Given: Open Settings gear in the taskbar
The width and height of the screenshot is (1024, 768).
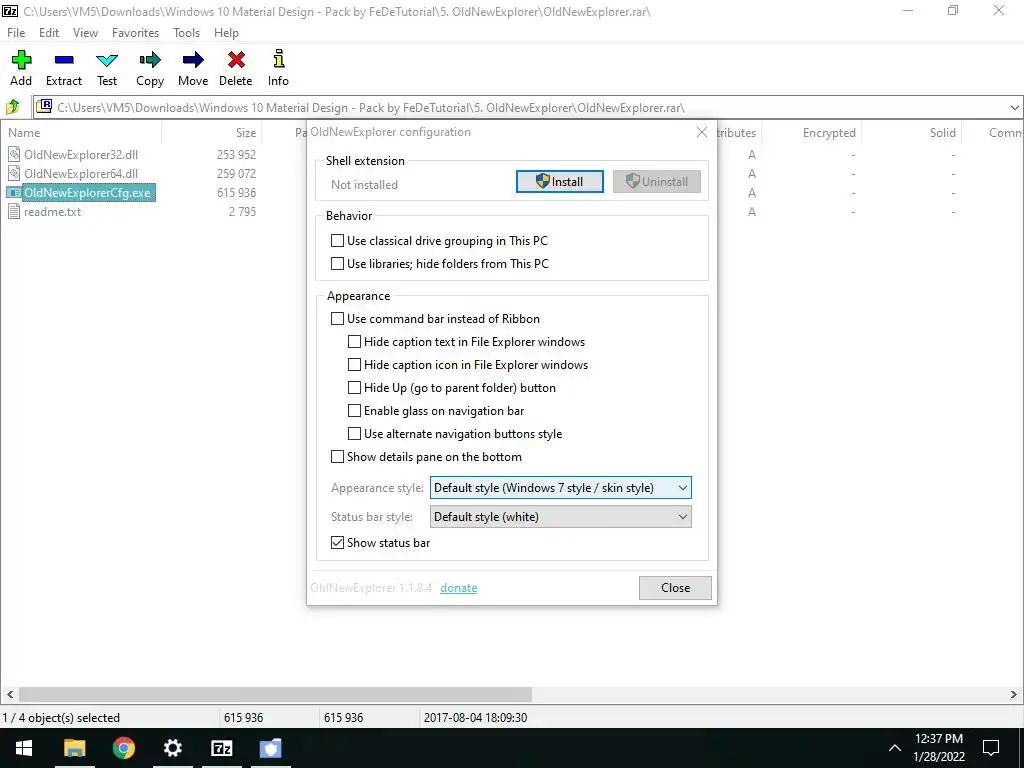Looking at the screenshot, I should 172,748.
